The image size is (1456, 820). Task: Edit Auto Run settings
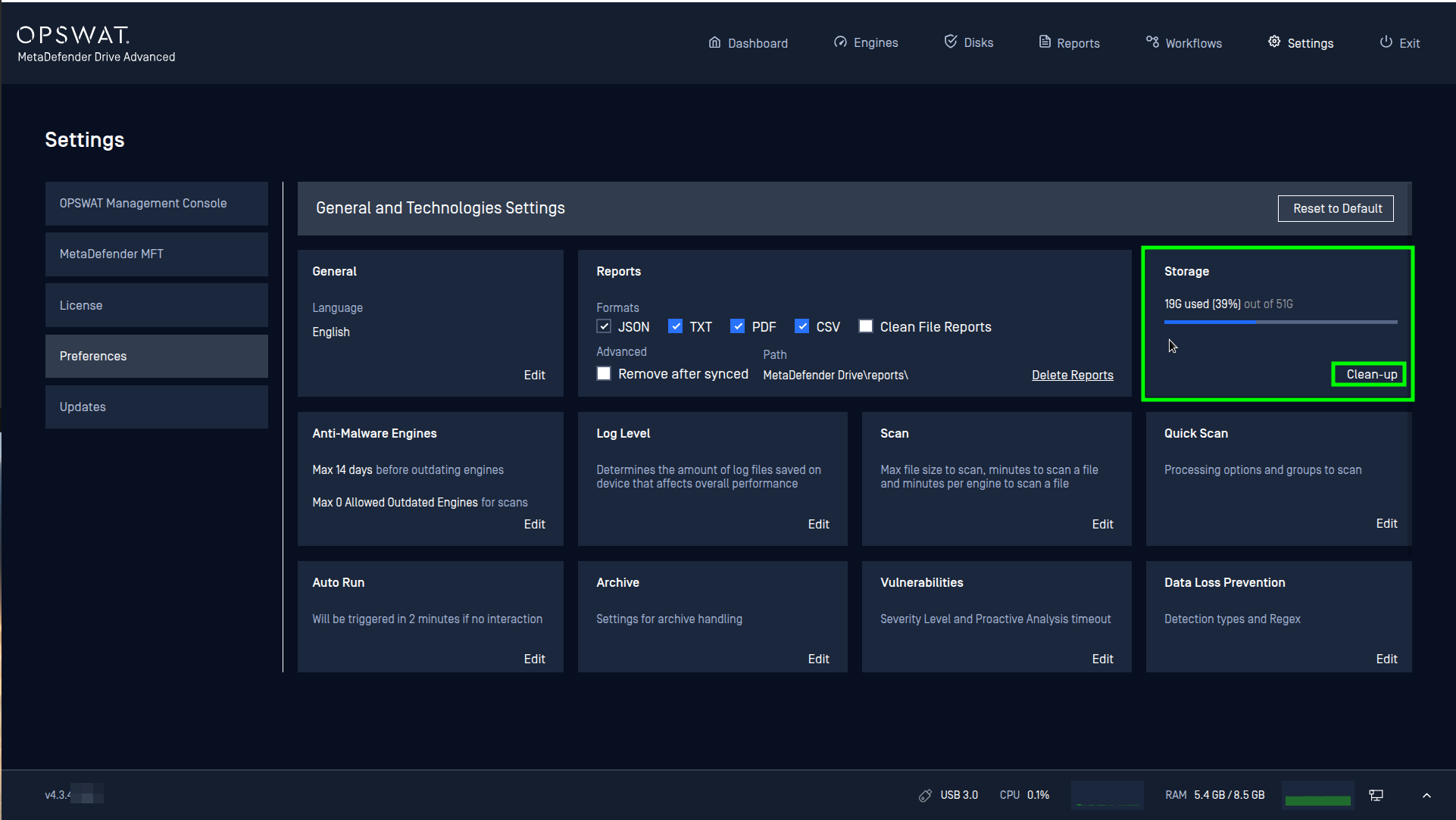(x=534, y=659)
